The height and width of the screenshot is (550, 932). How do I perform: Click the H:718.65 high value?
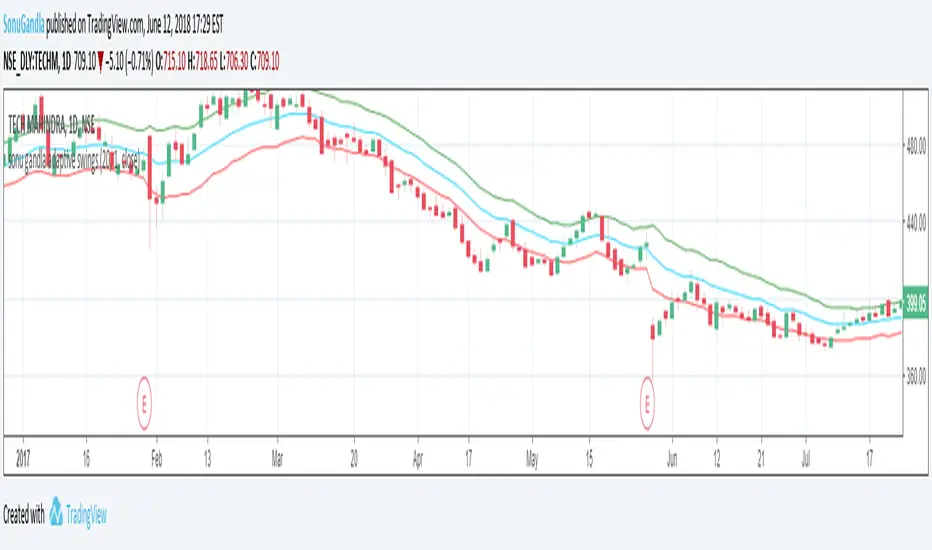click(x=203, y=61)
